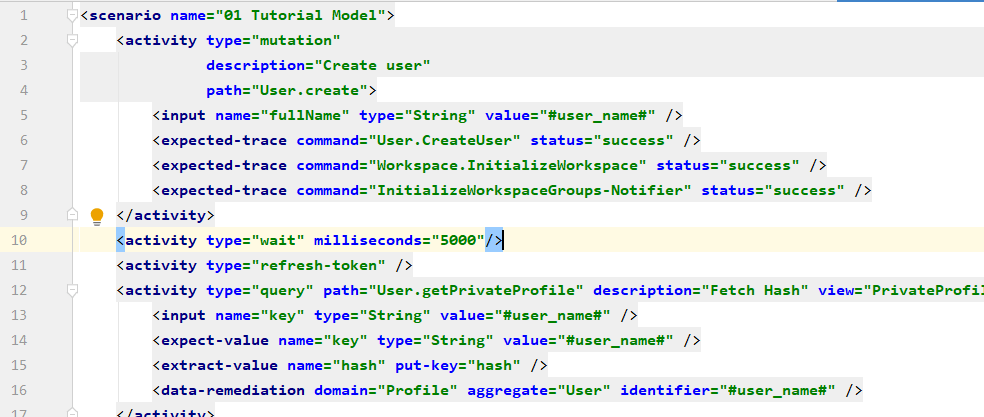Click the status value on line 6
This screenshot has height=417, width=984.
click(633, 141)
